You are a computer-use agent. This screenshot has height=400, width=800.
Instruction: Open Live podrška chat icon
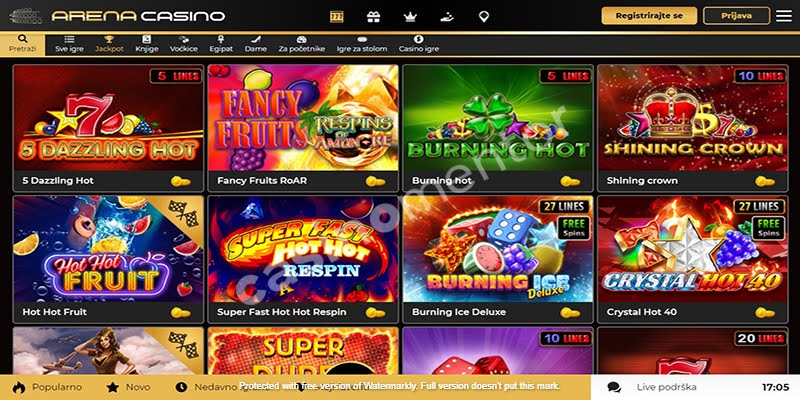pos(614,387)
